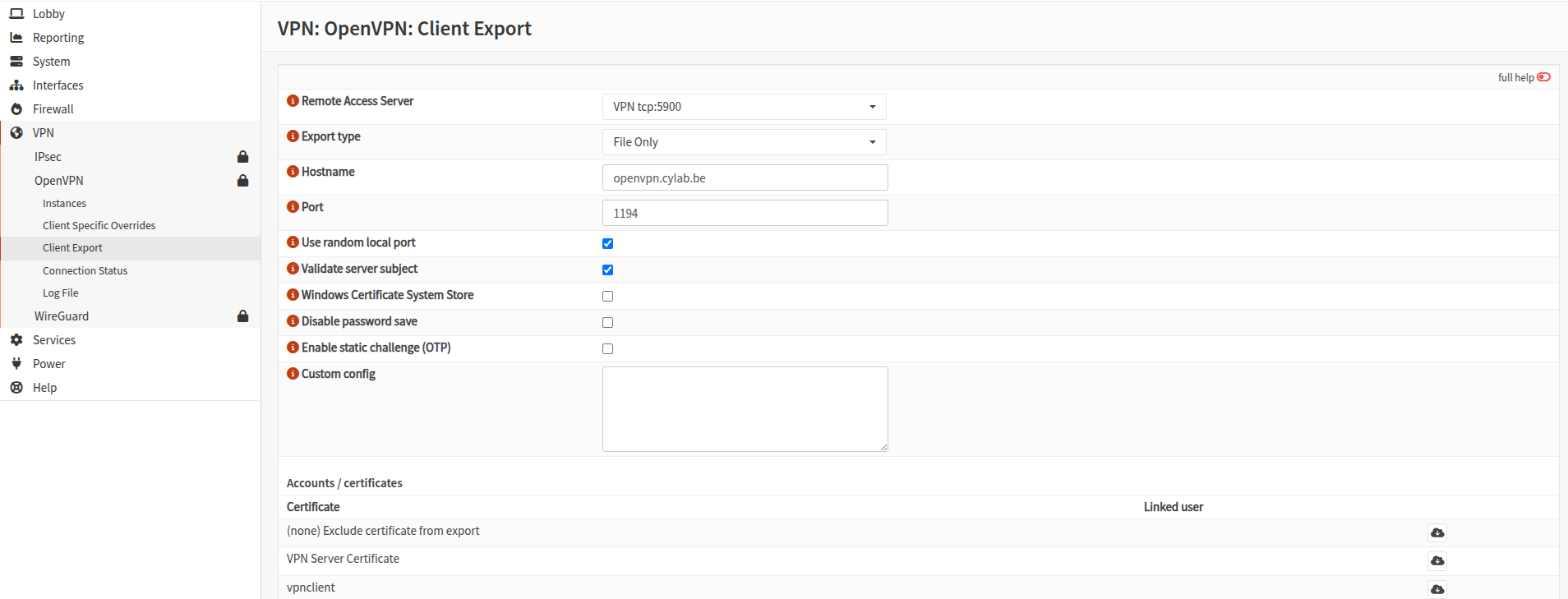Viewport: 1568px width, 599px height.
Task: Click the info icon beside Remote Access Server
Action: [x=293, y=101]
